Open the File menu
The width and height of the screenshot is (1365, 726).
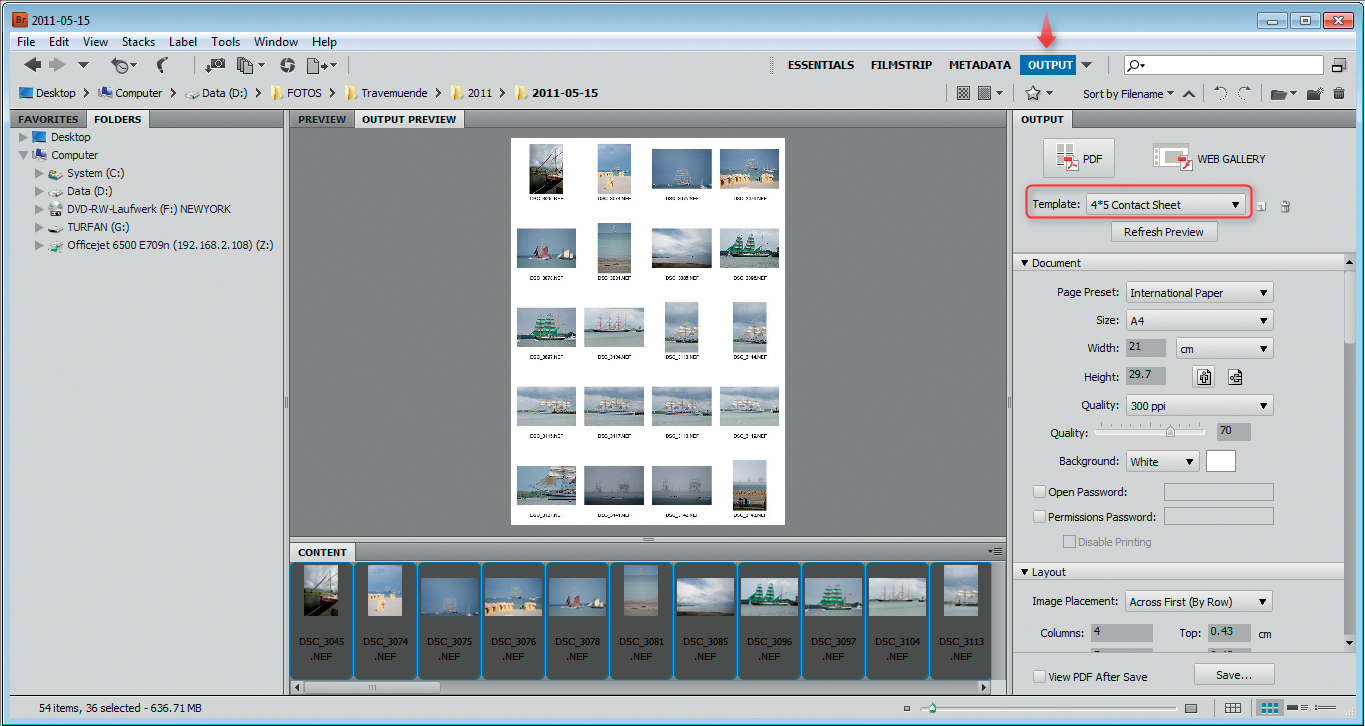click(26, 42)
